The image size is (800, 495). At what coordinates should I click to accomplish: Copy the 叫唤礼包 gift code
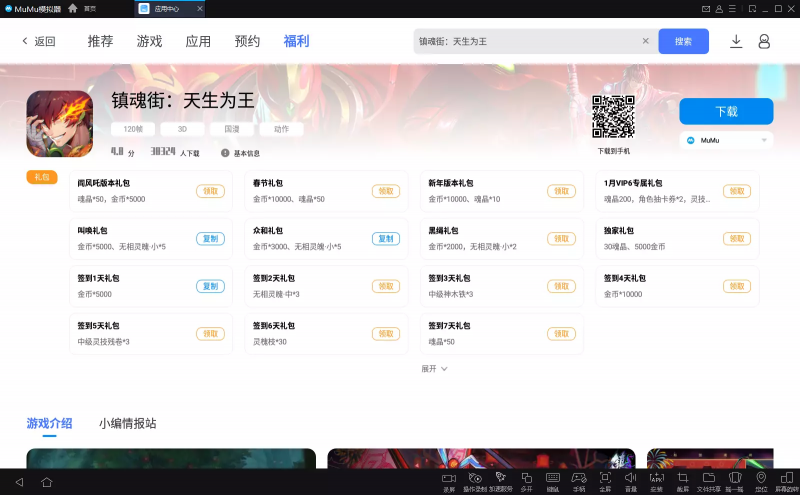(211, 239)
